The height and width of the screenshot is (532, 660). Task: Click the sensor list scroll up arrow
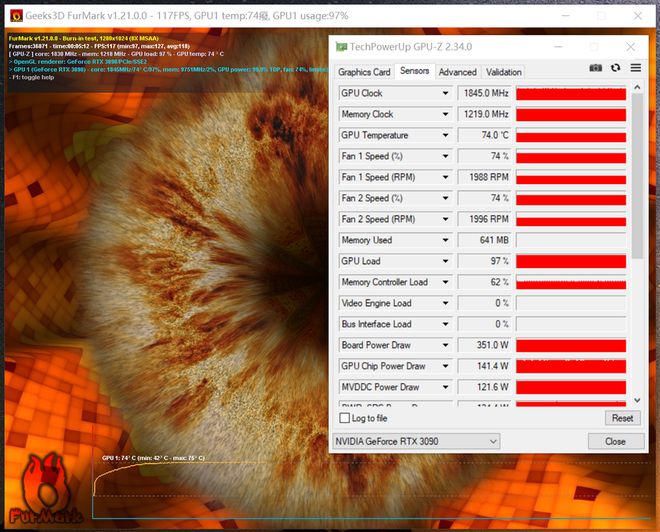click(637, 88)
